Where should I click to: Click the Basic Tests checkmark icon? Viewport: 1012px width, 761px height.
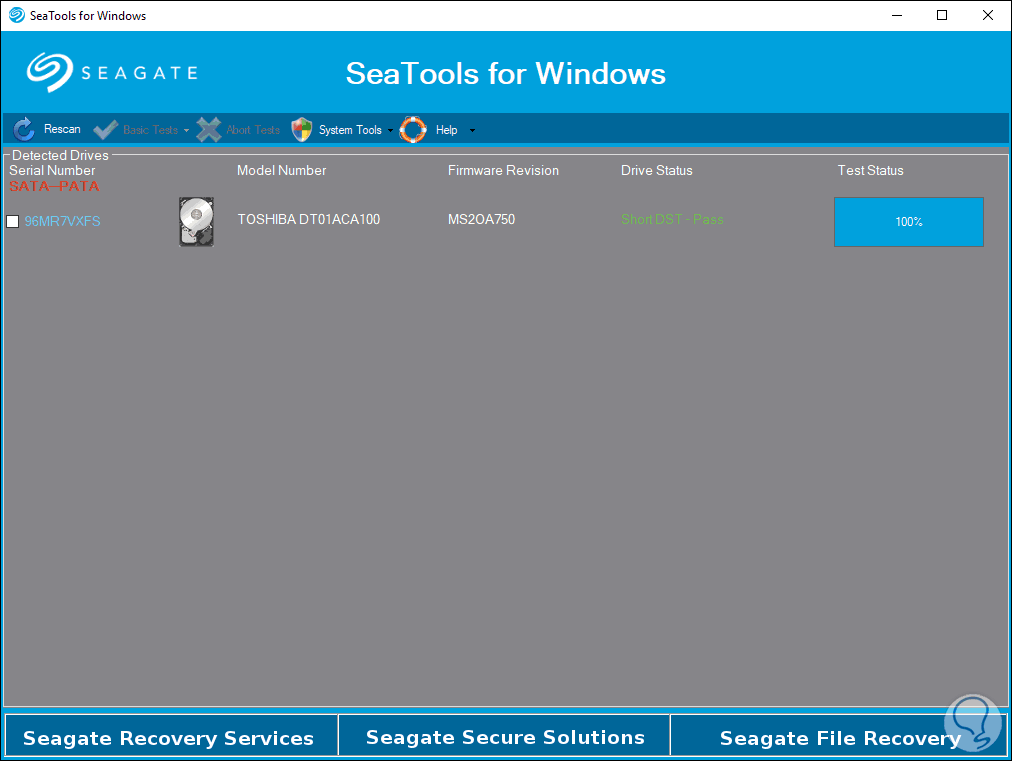105,130
